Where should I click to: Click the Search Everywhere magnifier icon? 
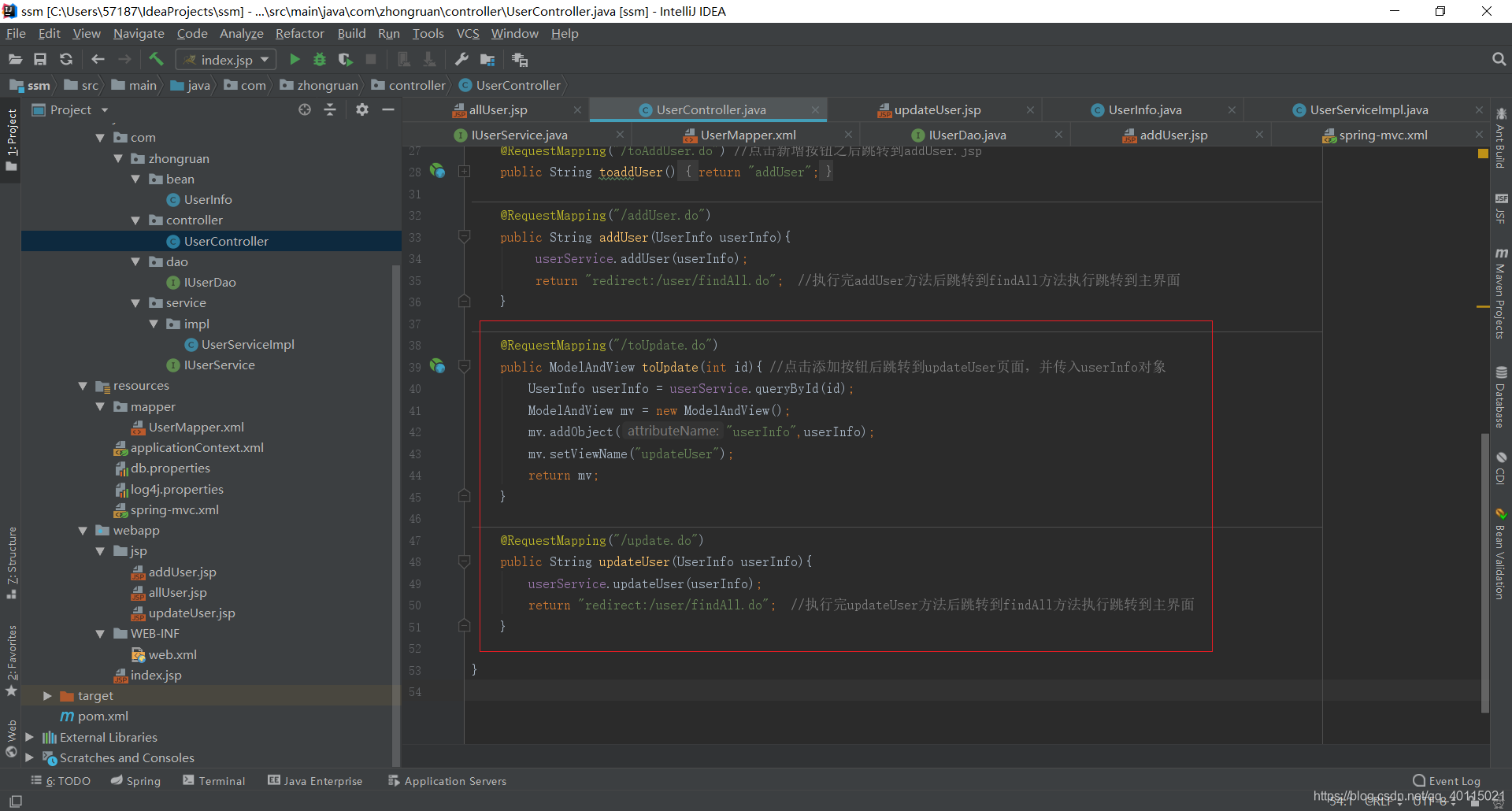[1499, 59]
